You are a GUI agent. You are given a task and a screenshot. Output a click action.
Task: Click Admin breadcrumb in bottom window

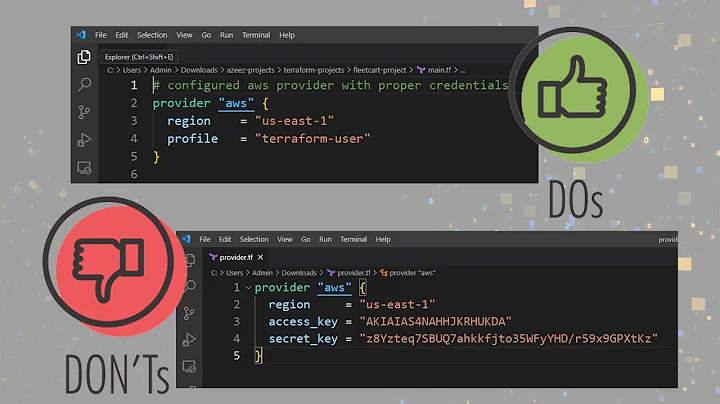(262, 273)
